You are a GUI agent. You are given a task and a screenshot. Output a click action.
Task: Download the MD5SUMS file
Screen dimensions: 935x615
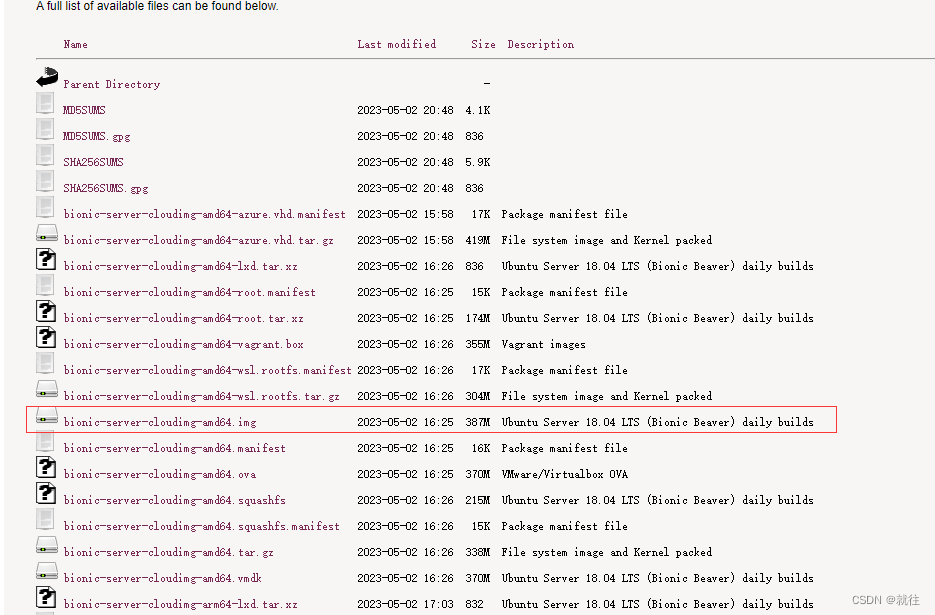(83, 110)
